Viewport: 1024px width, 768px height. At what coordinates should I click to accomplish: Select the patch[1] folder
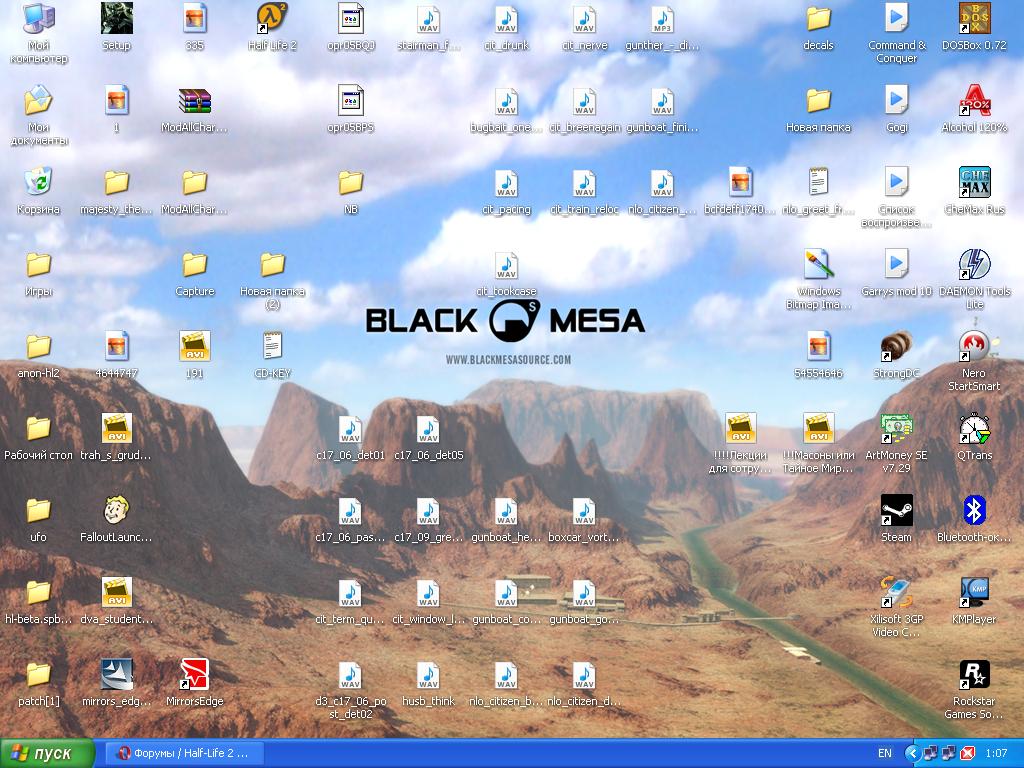[39, 674]
